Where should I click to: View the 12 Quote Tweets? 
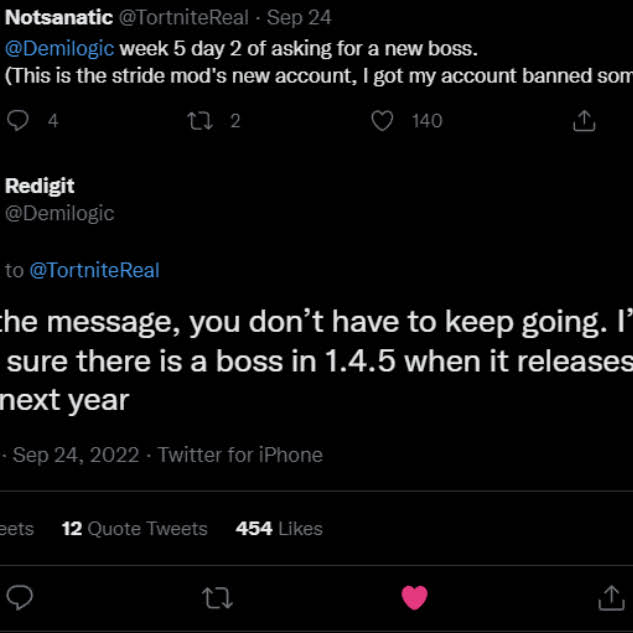[x=135, y=529]
